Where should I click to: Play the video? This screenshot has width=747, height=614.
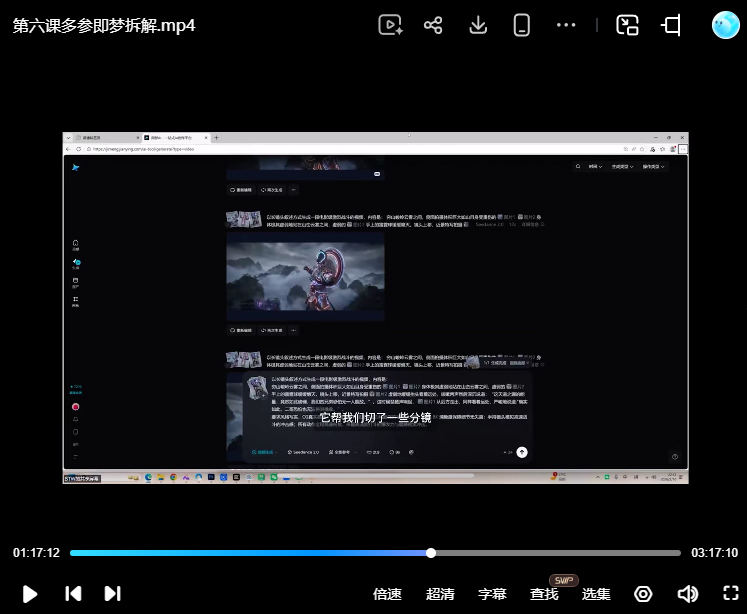30,594
